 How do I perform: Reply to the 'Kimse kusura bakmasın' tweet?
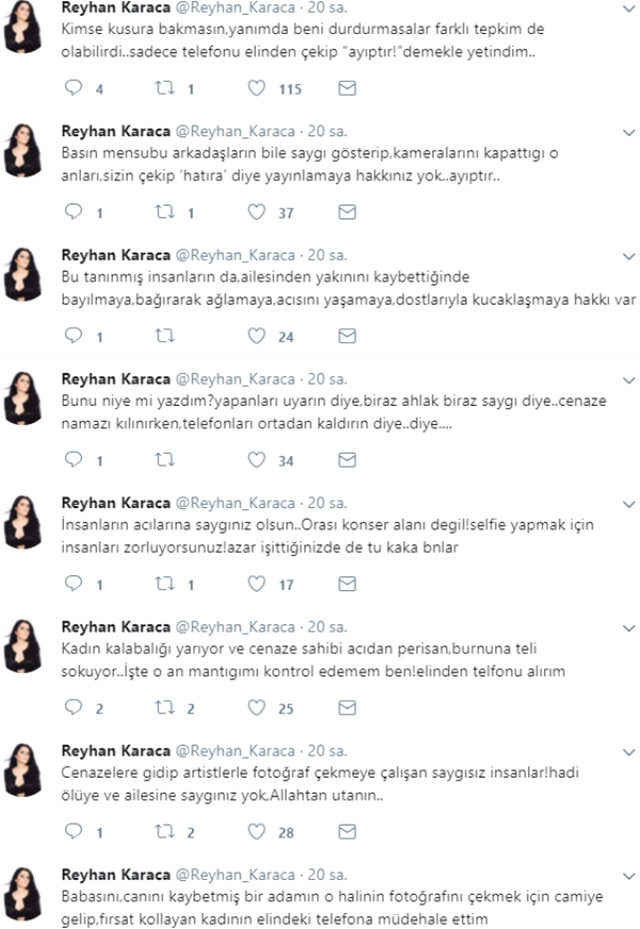(73, 88)
